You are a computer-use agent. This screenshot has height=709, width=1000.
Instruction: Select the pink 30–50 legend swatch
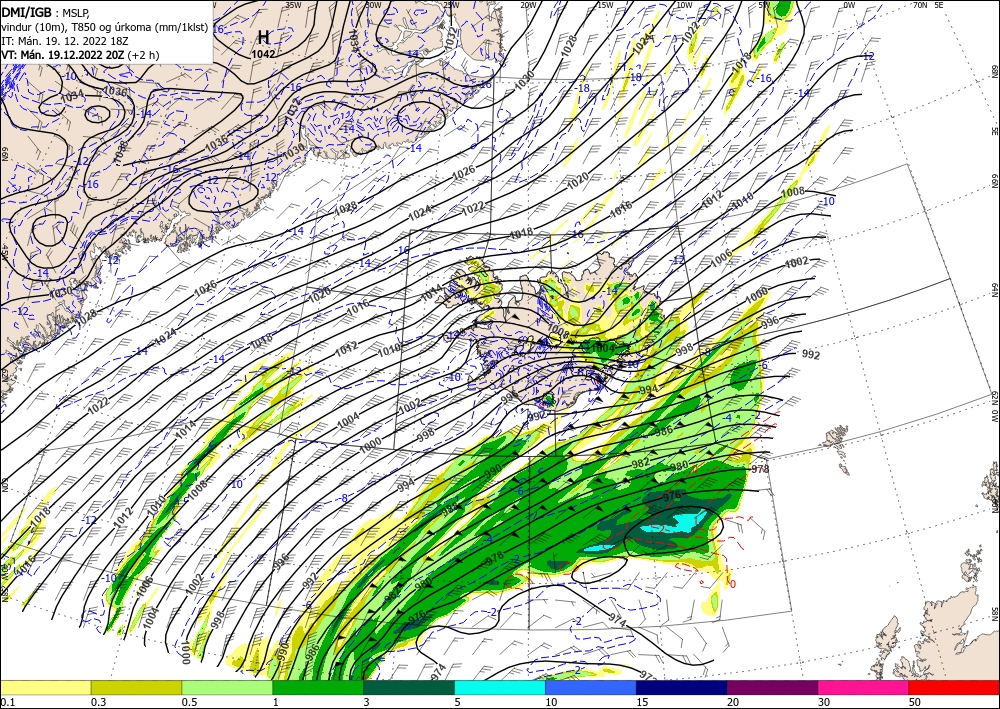pyautogui.click(x=864, y=688)
